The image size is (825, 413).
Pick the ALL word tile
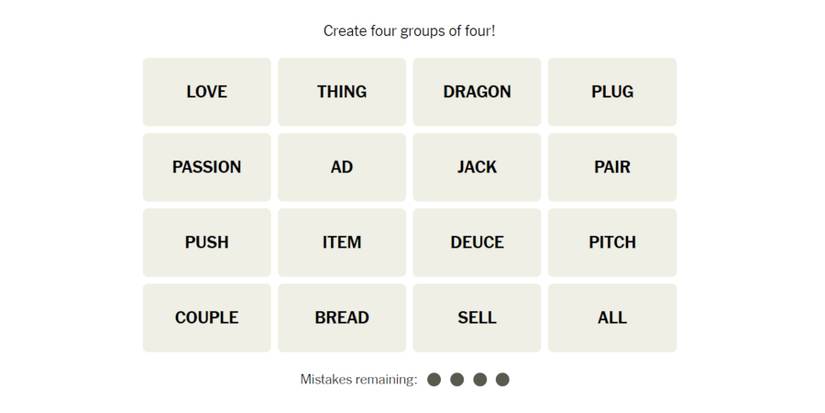(x=612, y=318)
